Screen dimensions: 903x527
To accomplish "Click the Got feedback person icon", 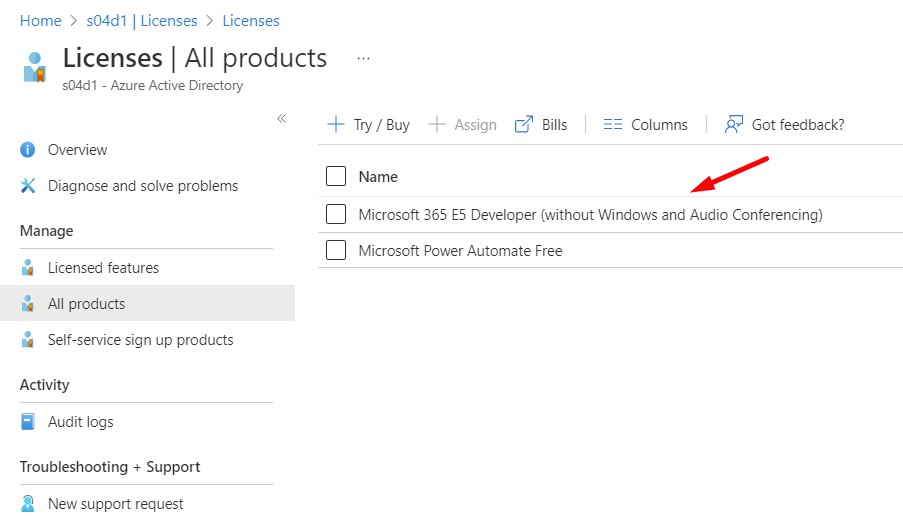I will point(734,125).
